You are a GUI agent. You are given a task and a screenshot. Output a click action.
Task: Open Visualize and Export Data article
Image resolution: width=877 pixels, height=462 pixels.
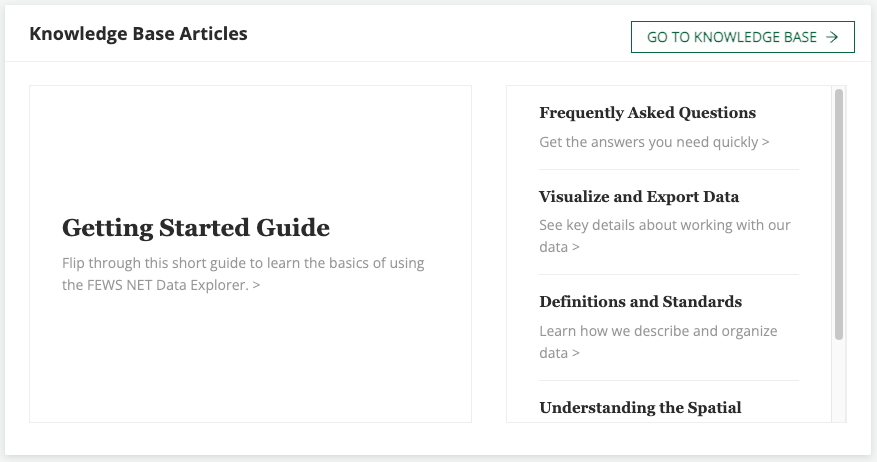(639, 197)
